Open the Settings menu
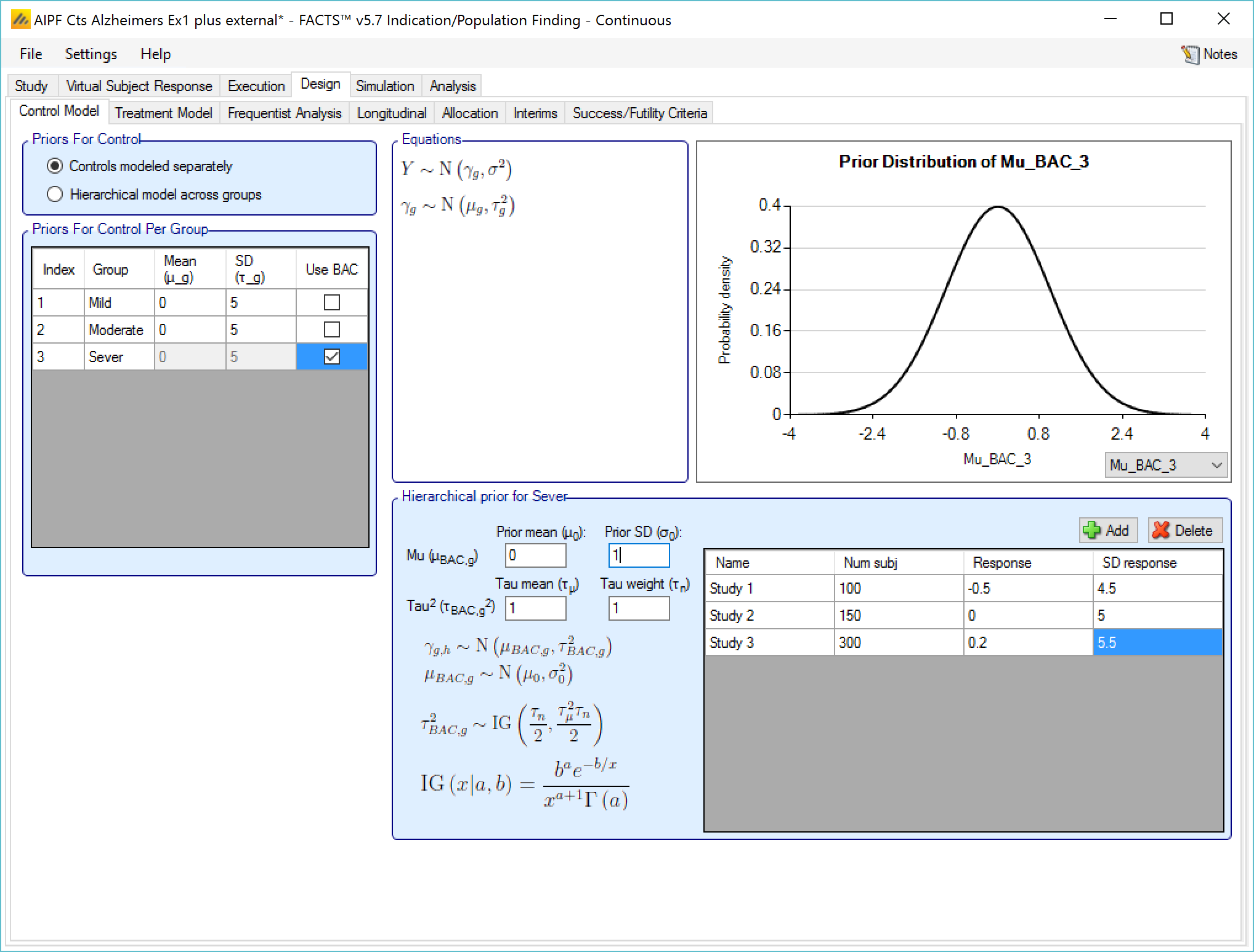The image size is (1254, 952). [x=91, y=54]
